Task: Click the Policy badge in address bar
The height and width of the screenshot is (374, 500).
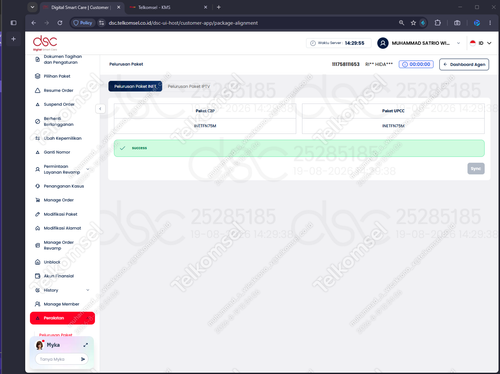Action: tap(83, 23)
